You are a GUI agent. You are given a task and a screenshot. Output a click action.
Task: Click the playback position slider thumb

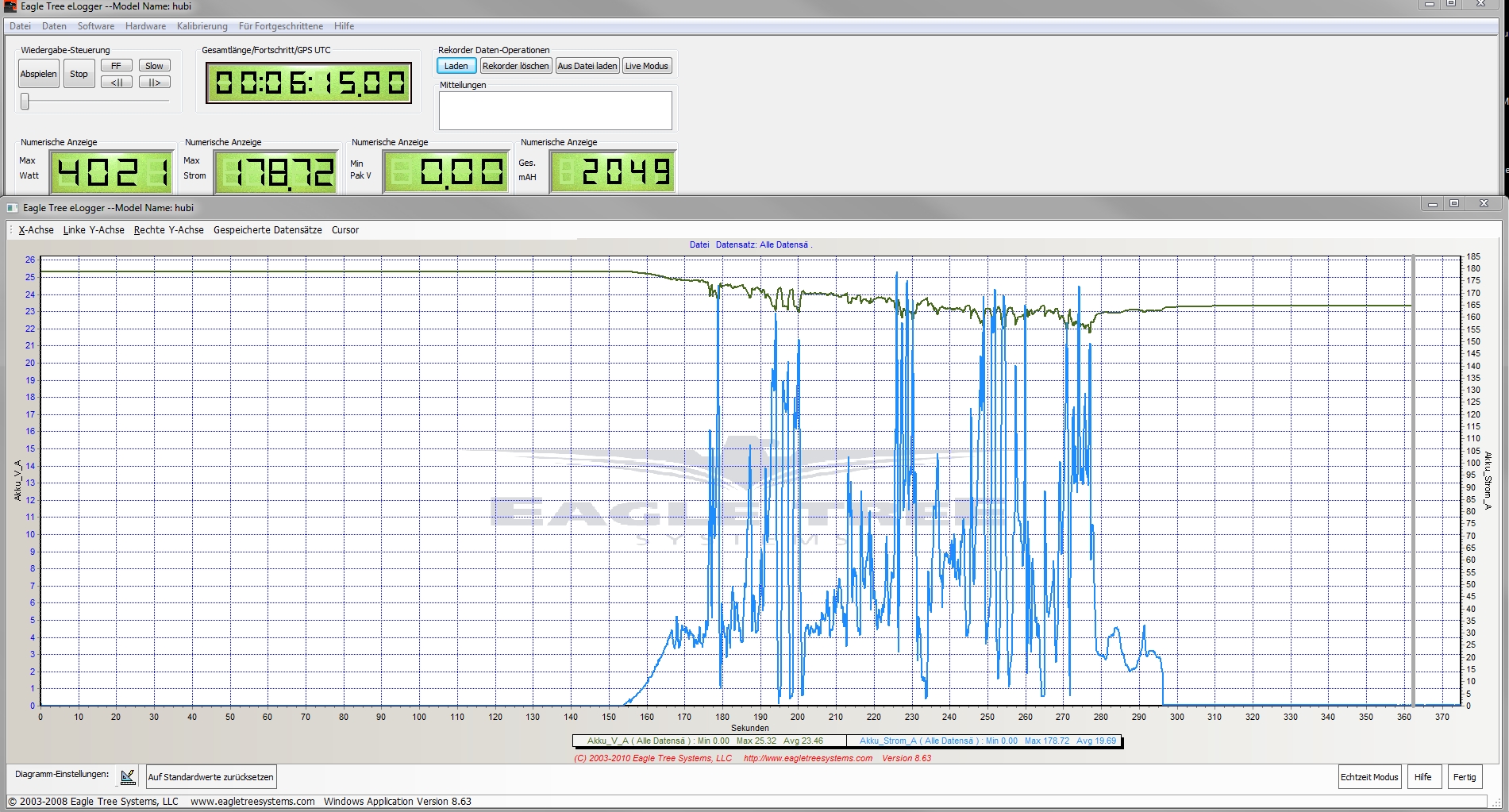pyautogui.click(x=25, y=102)
